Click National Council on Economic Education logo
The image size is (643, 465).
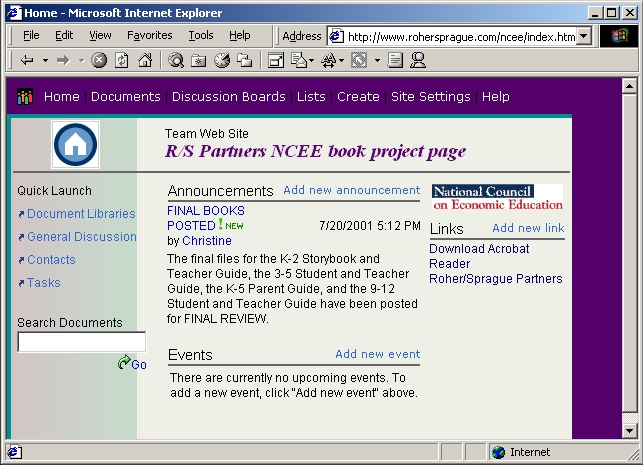tap(497, 197)
